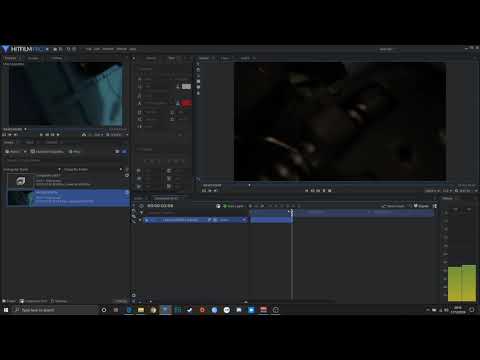Click the New Layer button

233,206
